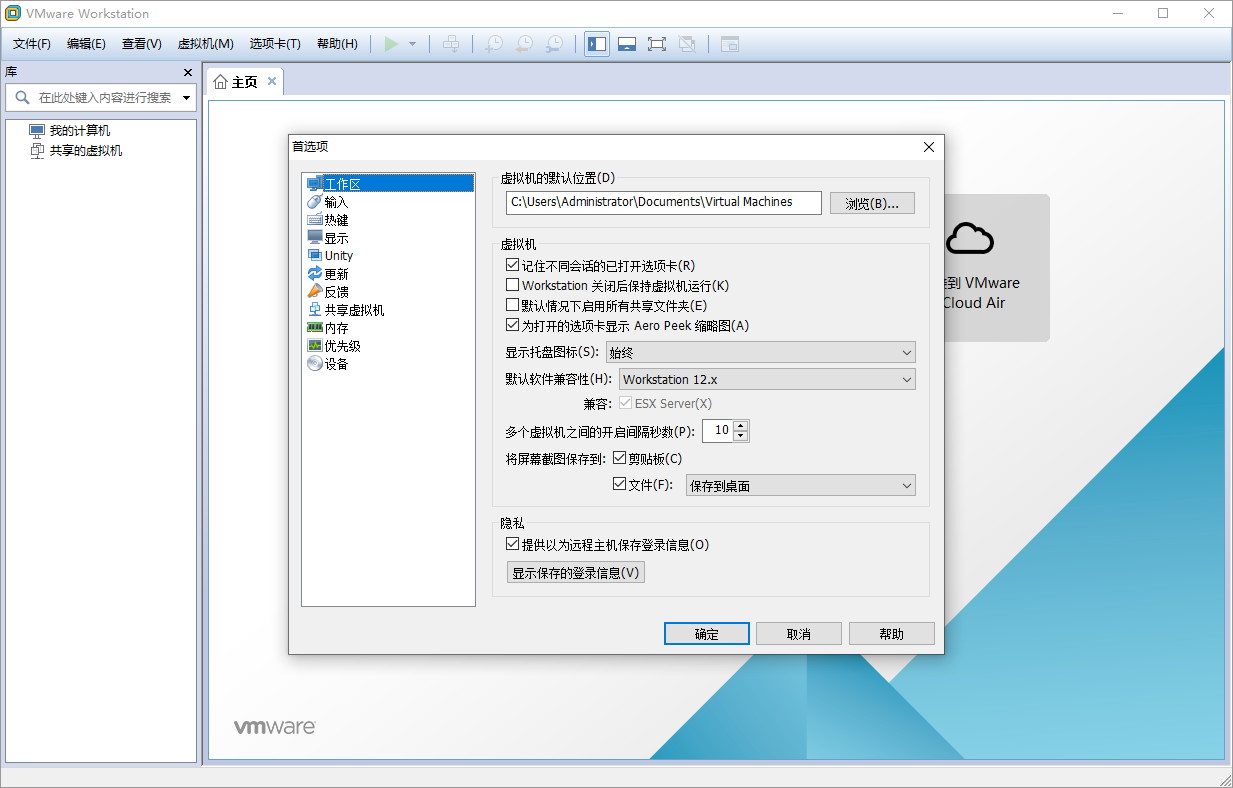Viewport: 1233px width, 788px height.
Task: Click the 显示保存的登录信息(V) button
Action: pos(575,572)
